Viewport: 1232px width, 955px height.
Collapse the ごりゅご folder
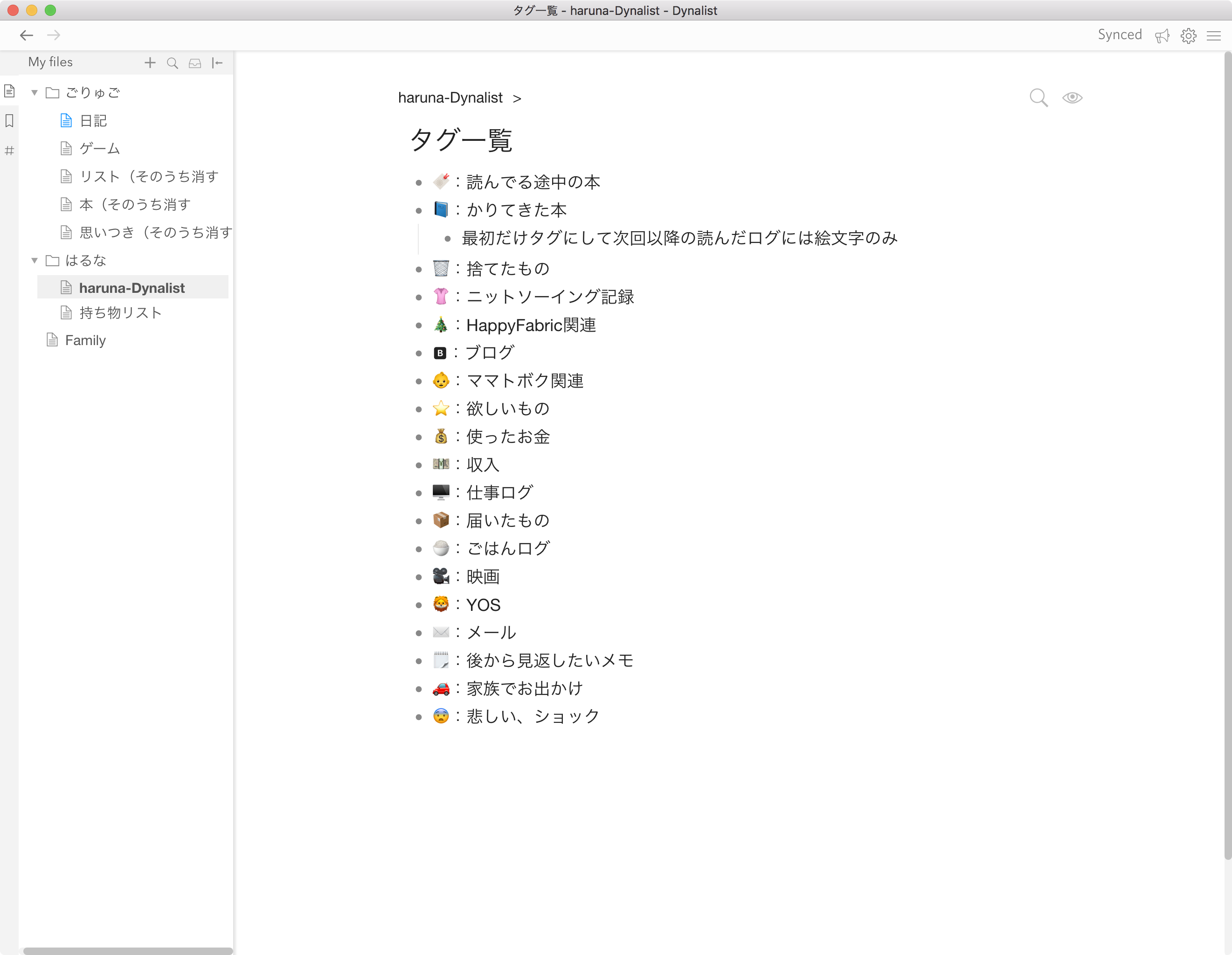pos(35,92)
